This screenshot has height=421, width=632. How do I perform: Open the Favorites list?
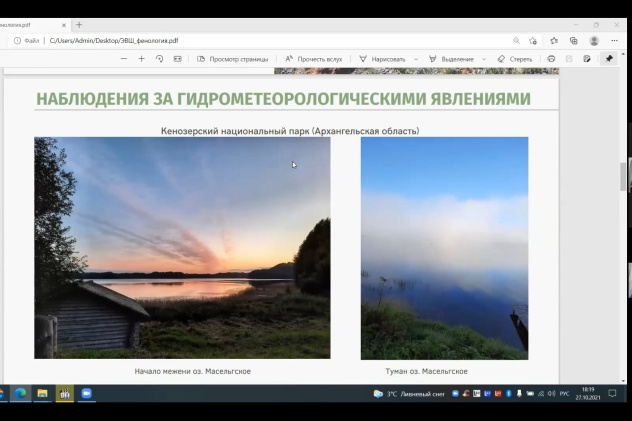tap(554, 41)
